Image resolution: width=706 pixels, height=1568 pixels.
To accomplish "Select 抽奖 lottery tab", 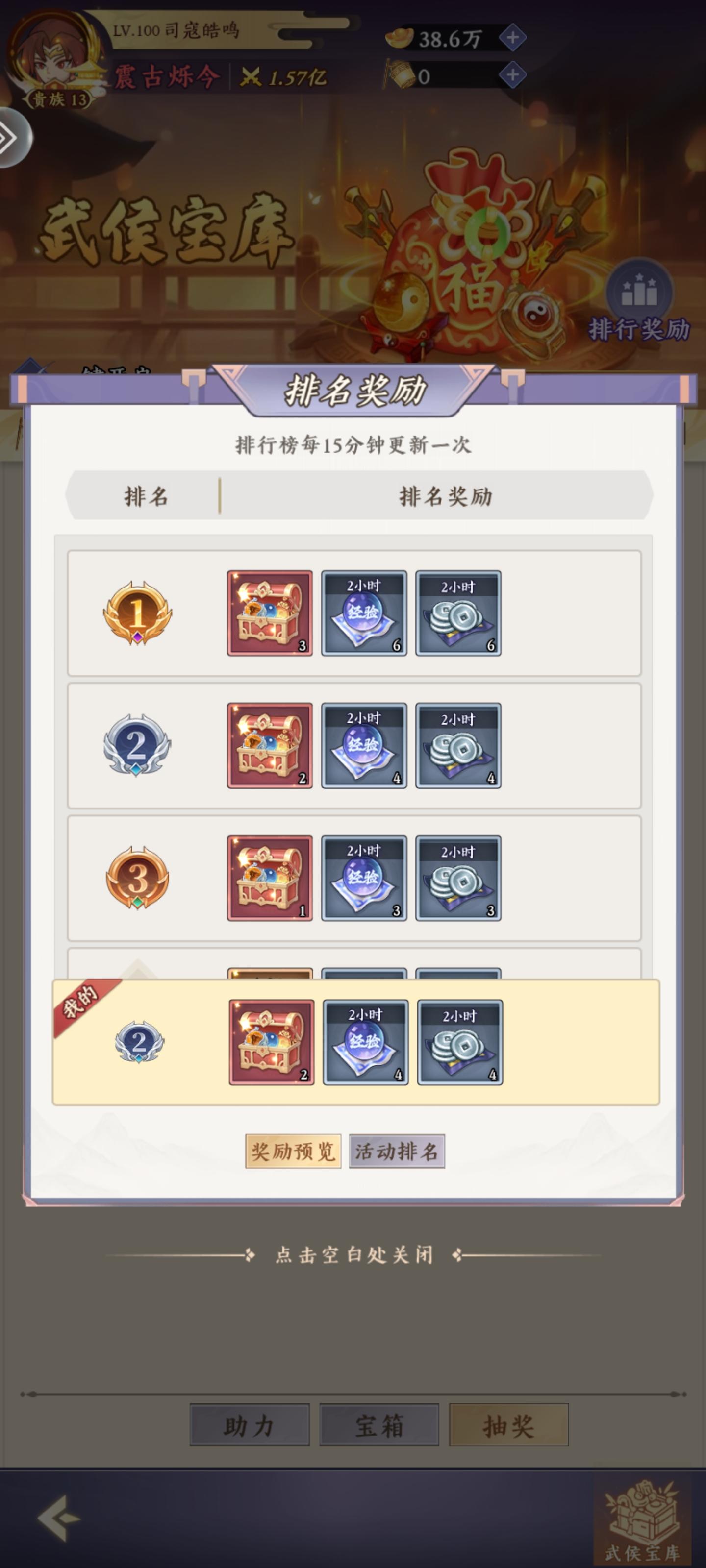I will [509, 1425].
